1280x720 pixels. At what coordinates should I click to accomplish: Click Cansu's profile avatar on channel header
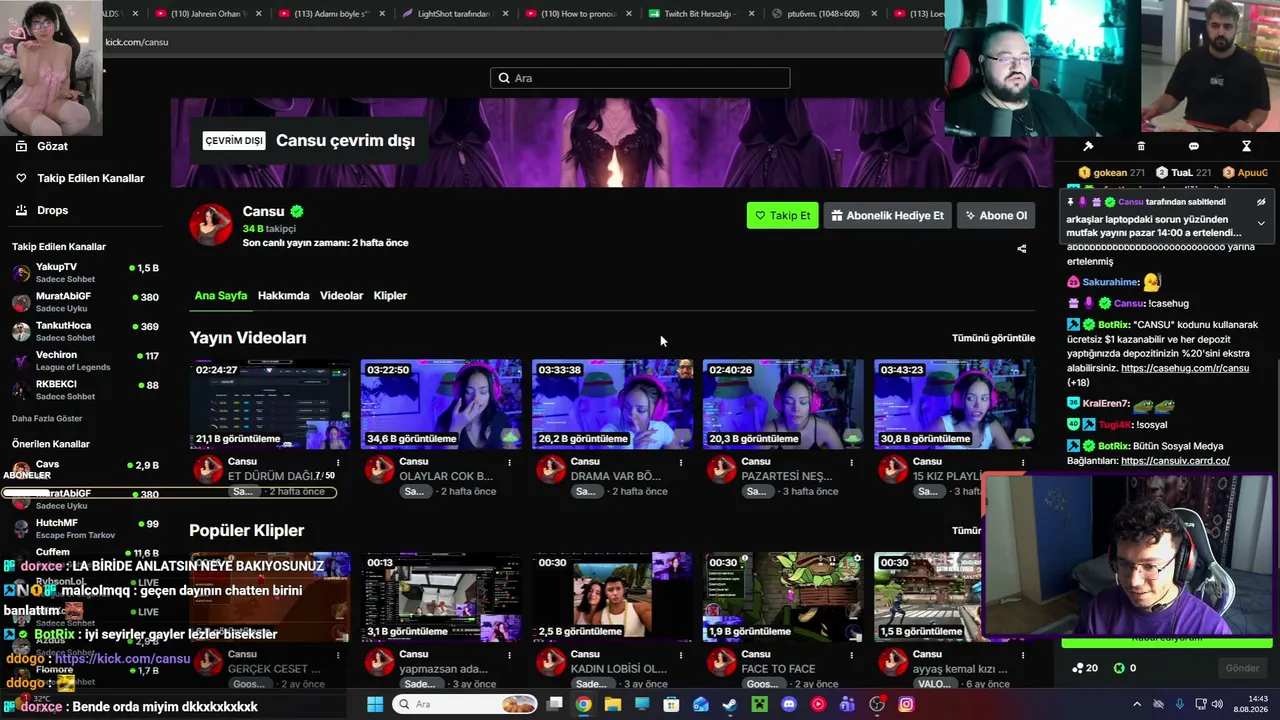point(211,225)
